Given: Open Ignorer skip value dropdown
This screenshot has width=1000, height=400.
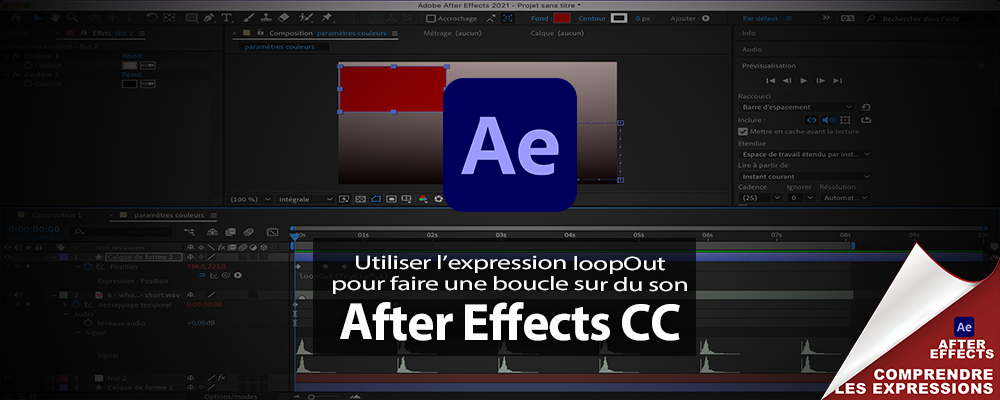Looking at the screenshot, I should (x=800, y=198).
